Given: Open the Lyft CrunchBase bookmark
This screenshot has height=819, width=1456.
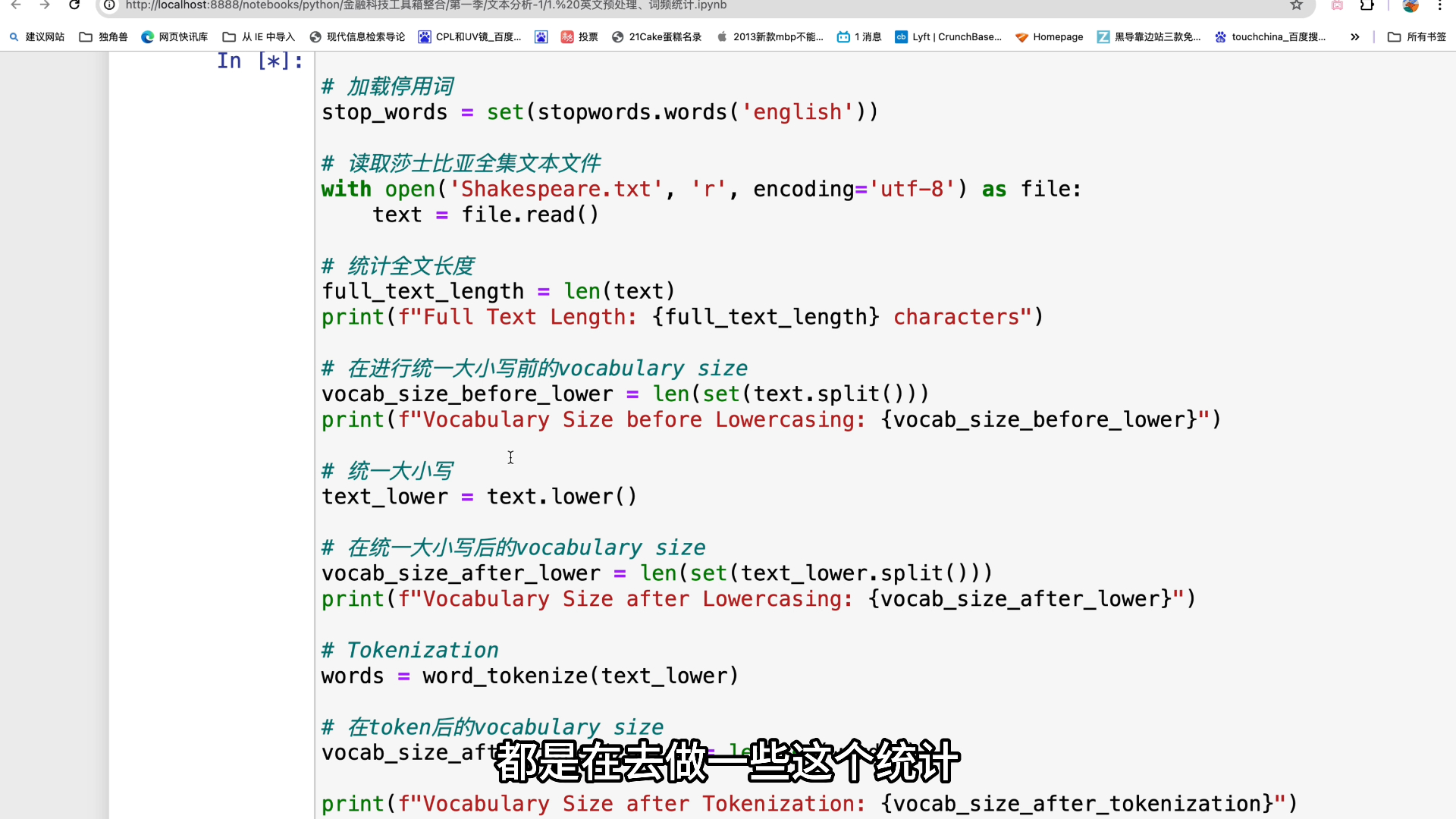Looking at the screenshot, I should pos(949,36).
